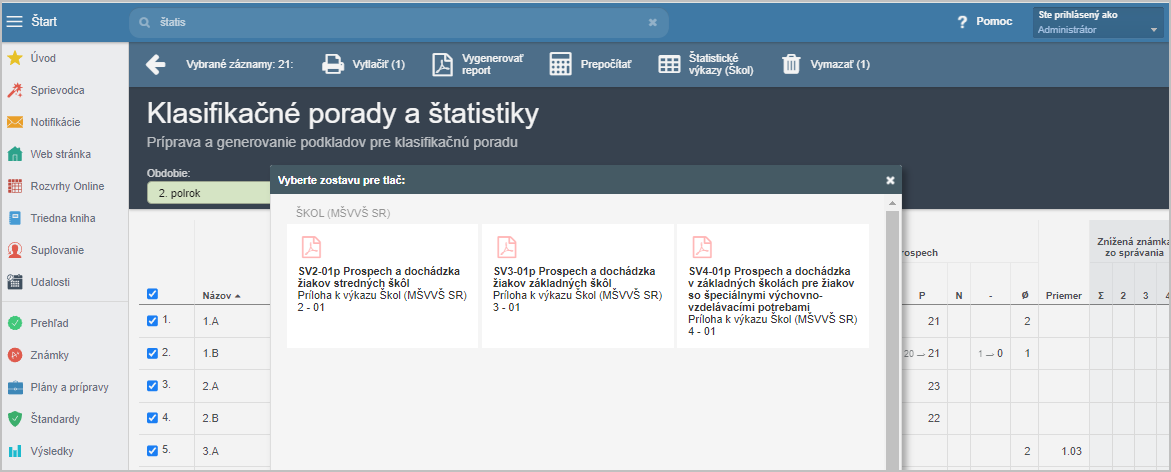Toggle the select-all checkbox in table header

153,294
